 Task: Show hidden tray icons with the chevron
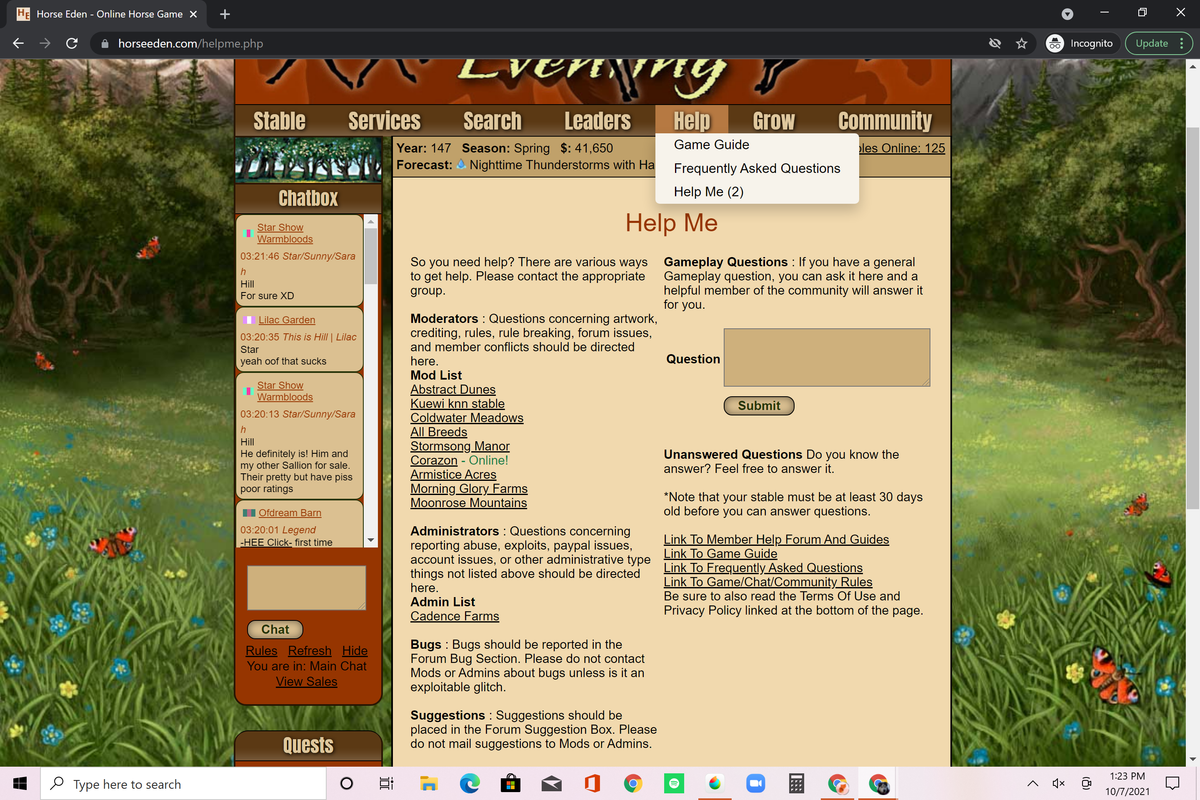[x=1032, y=784]
